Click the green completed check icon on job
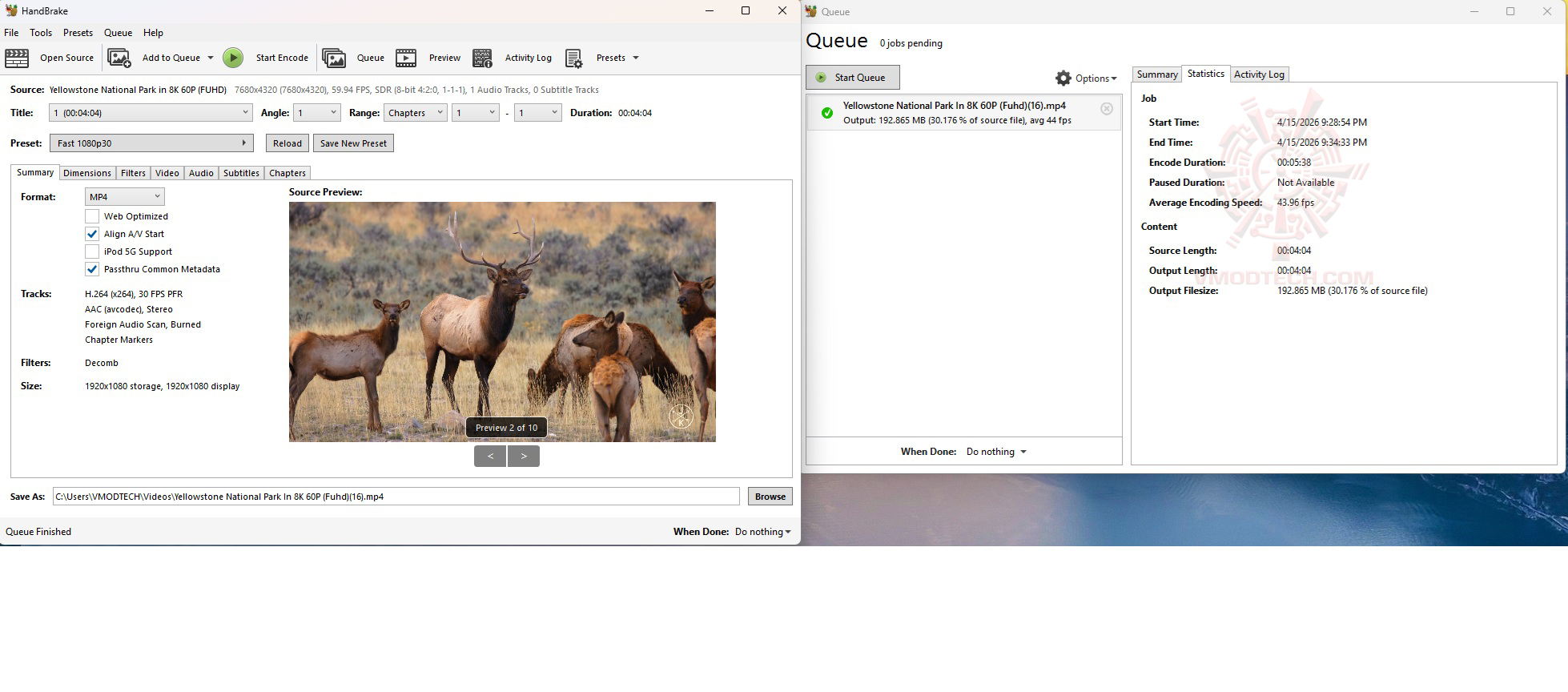Screen dimensions: 1568x692 [x=827, y=113]
